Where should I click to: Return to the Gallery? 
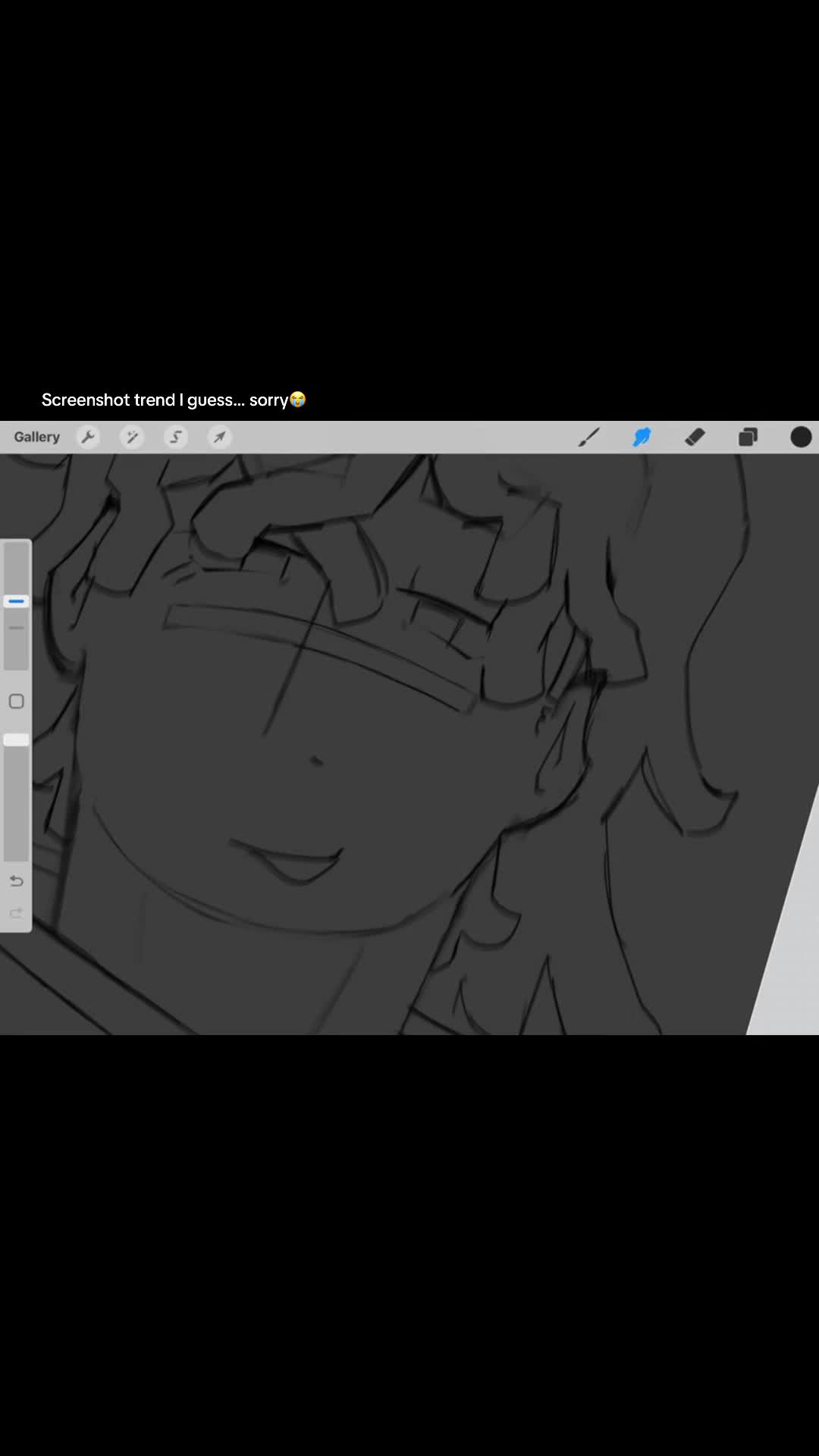[x=36, y=437]
